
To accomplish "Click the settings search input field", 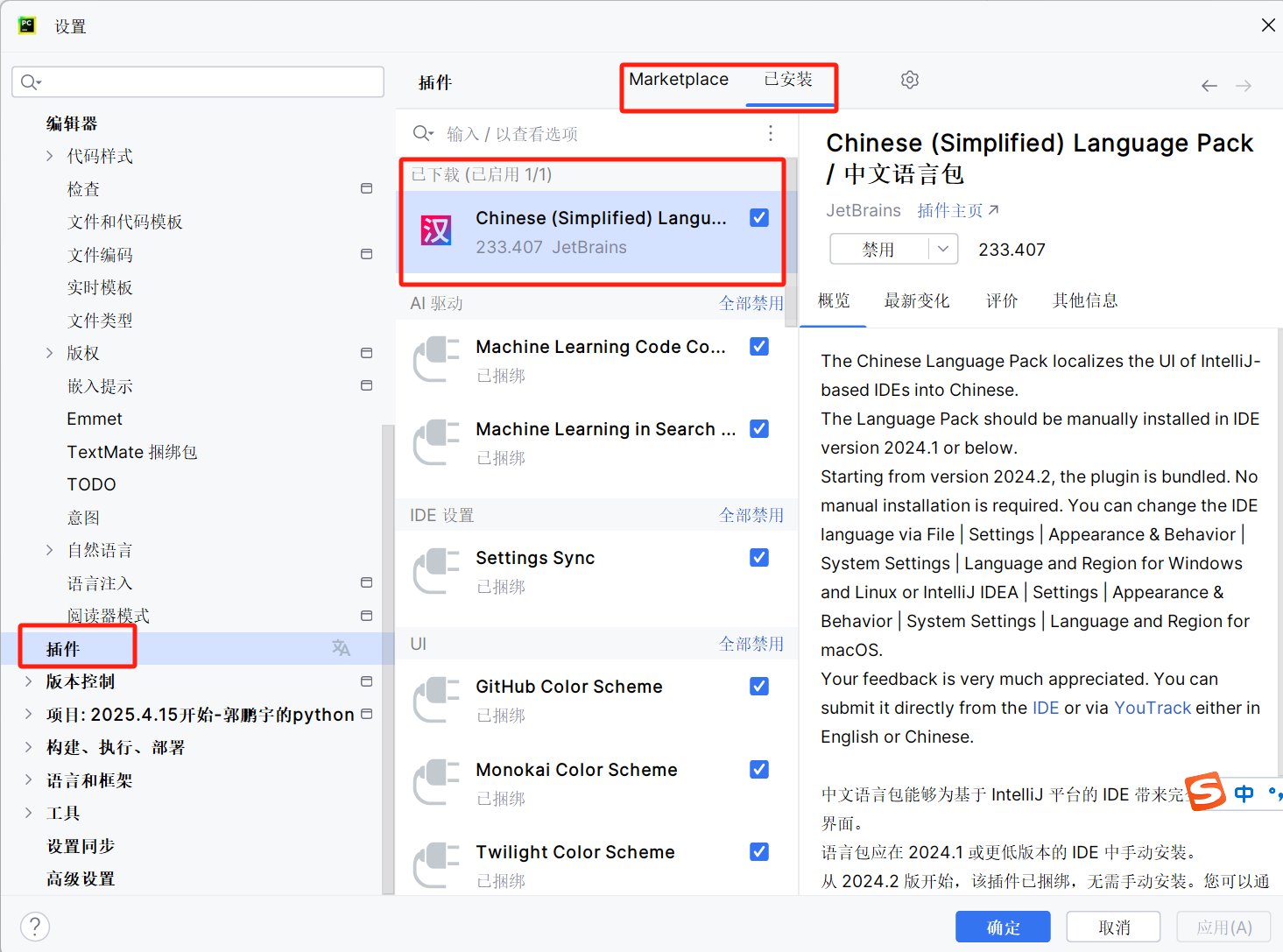I will [x=198, y=82].
